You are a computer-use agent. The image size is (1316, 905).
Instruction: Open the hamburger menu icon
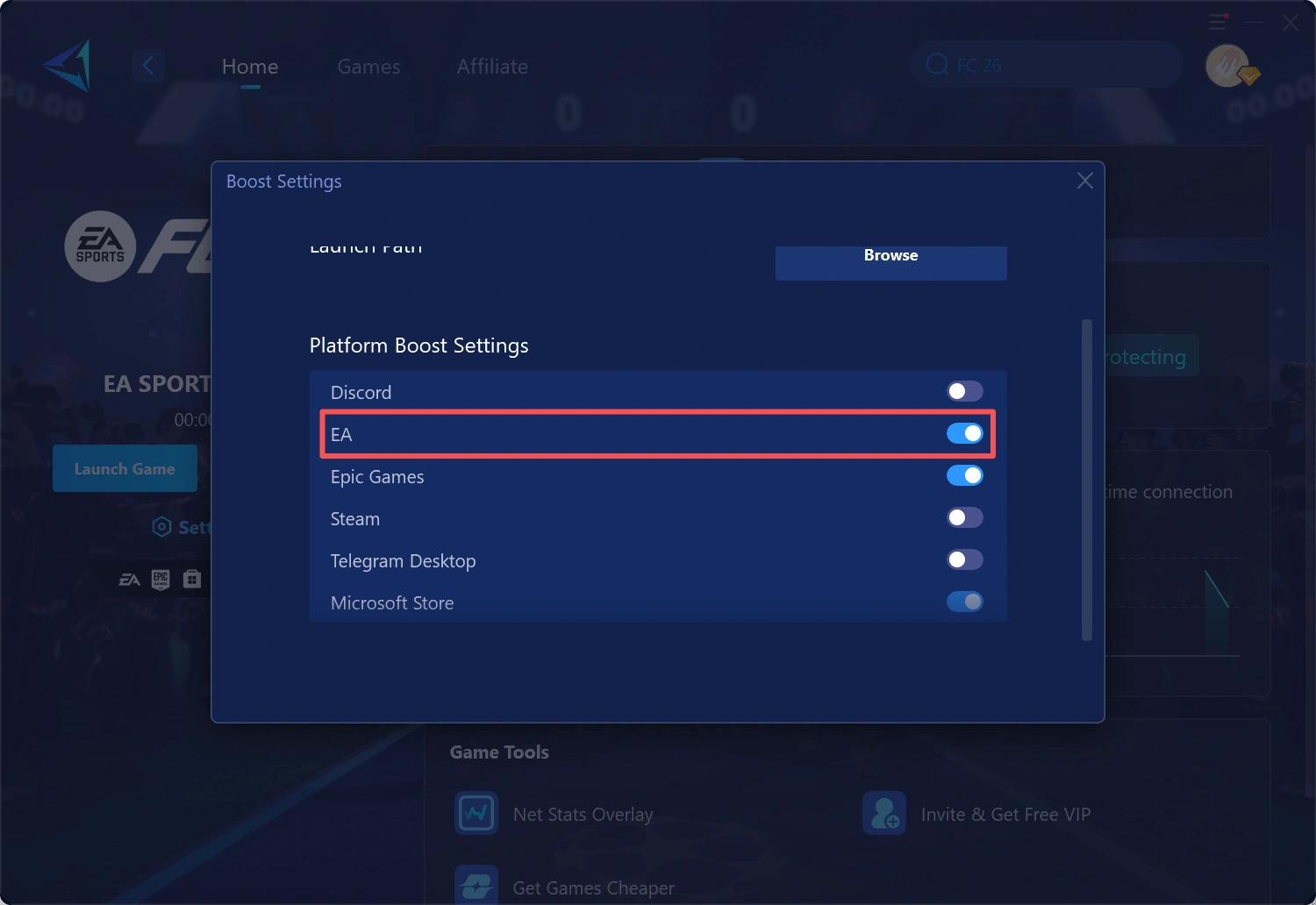[x=1218, y=22]
